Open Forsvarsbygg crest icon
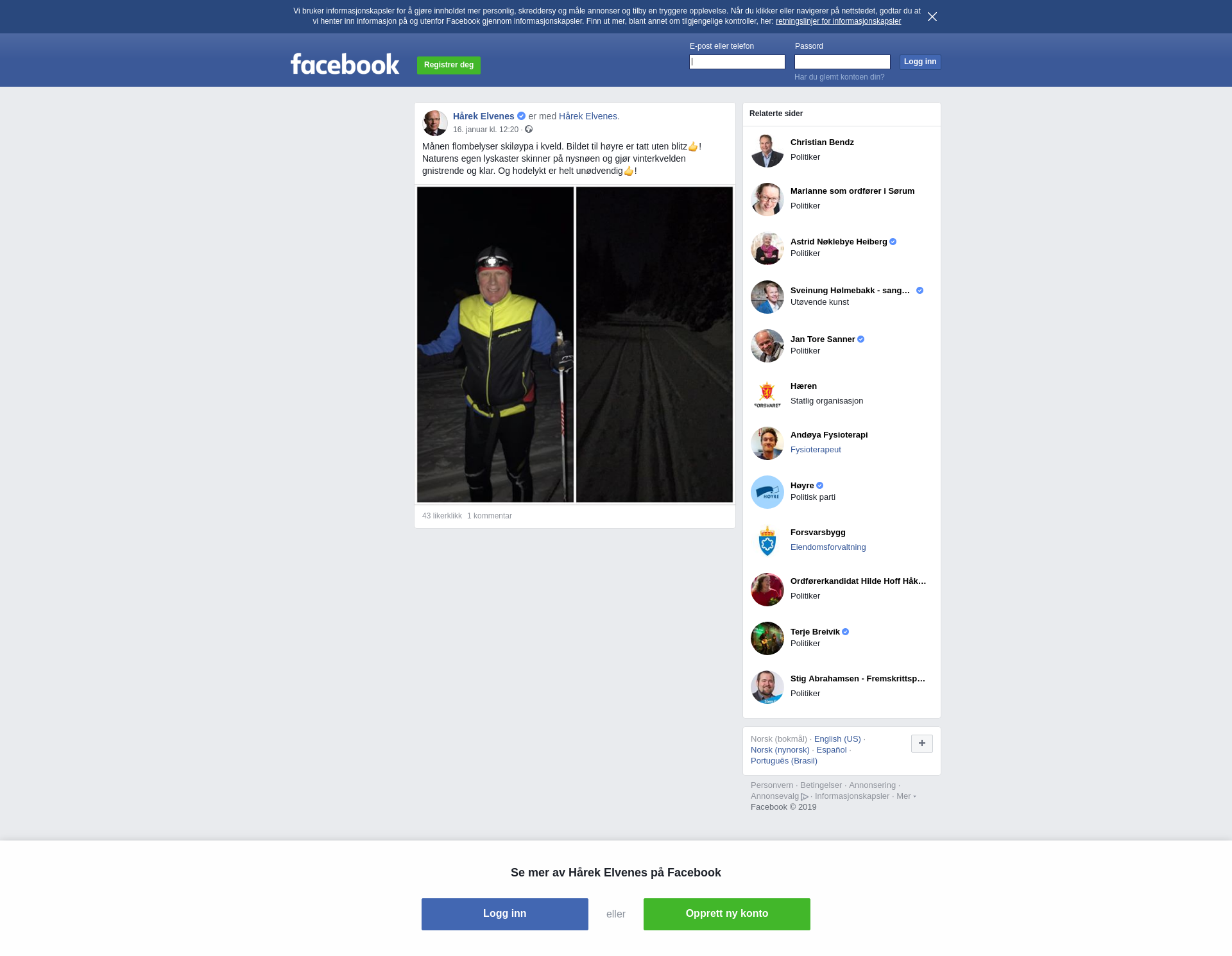 [767, 541]
